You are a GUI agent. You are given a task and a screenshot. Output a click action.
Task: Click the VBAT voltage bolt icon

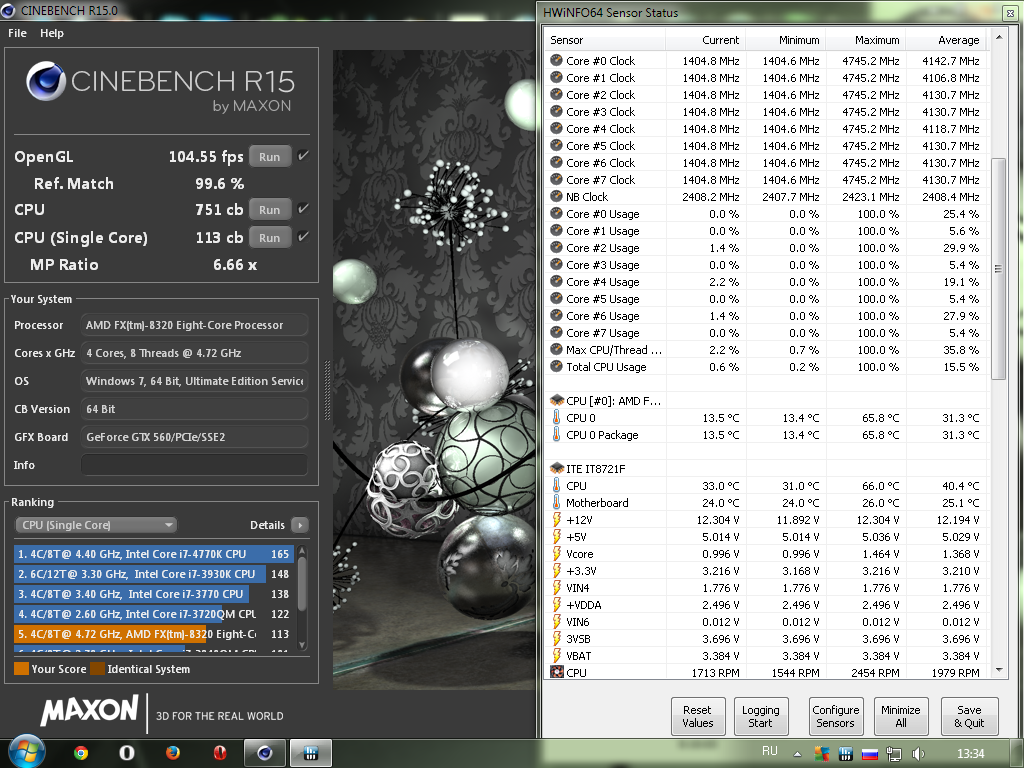[x=556, y=656]
